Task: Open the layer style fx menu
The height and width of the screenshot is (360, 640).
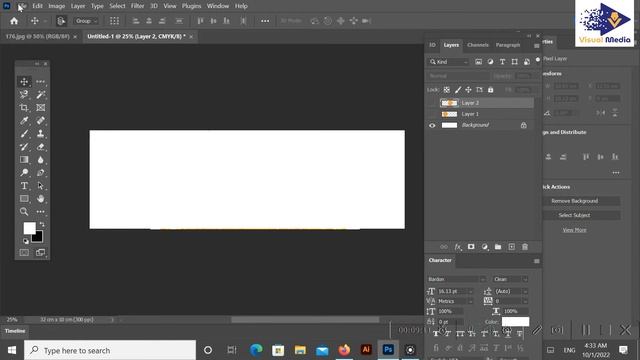Action: tap(458, 247)
